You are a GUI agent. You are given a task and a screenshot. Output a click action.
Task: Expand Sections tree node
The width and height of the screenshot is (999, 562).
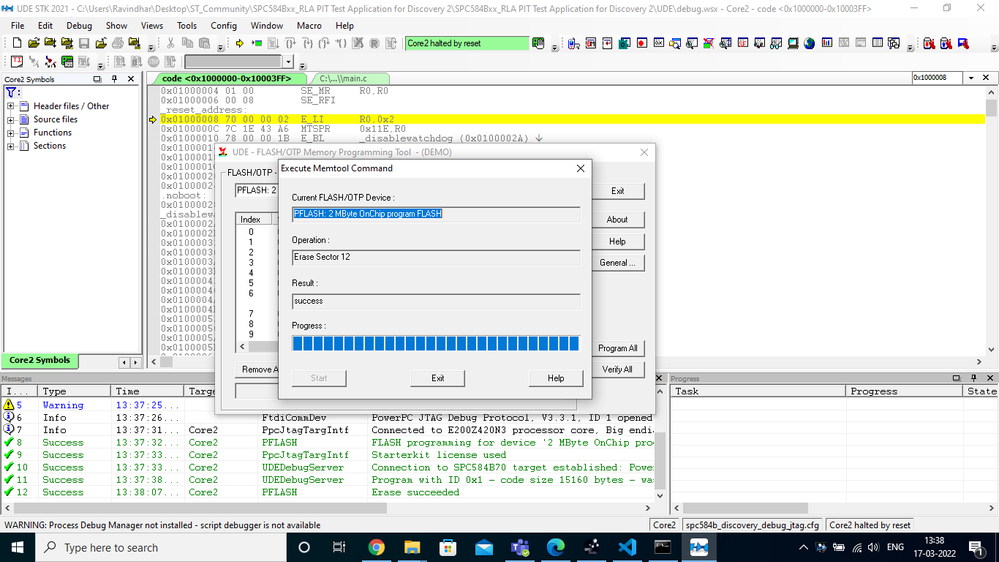tap(10, 146)
